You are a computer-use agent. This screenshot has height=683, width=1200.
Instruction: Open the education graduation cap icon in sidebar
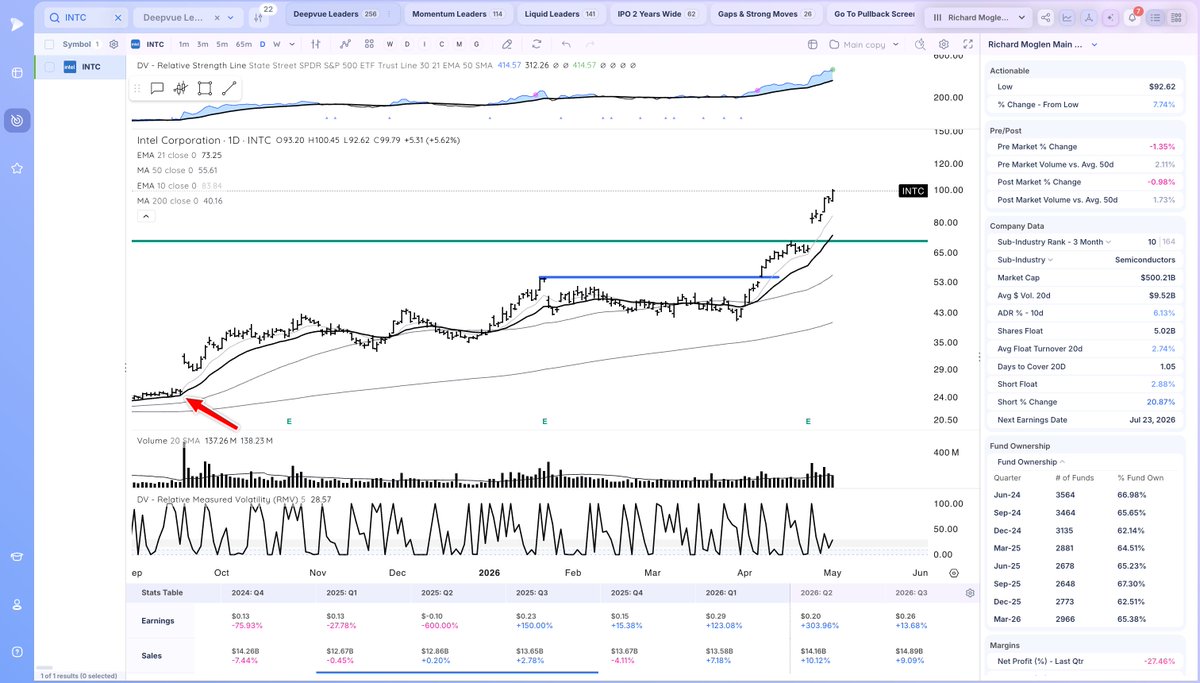tap(17, 557)
